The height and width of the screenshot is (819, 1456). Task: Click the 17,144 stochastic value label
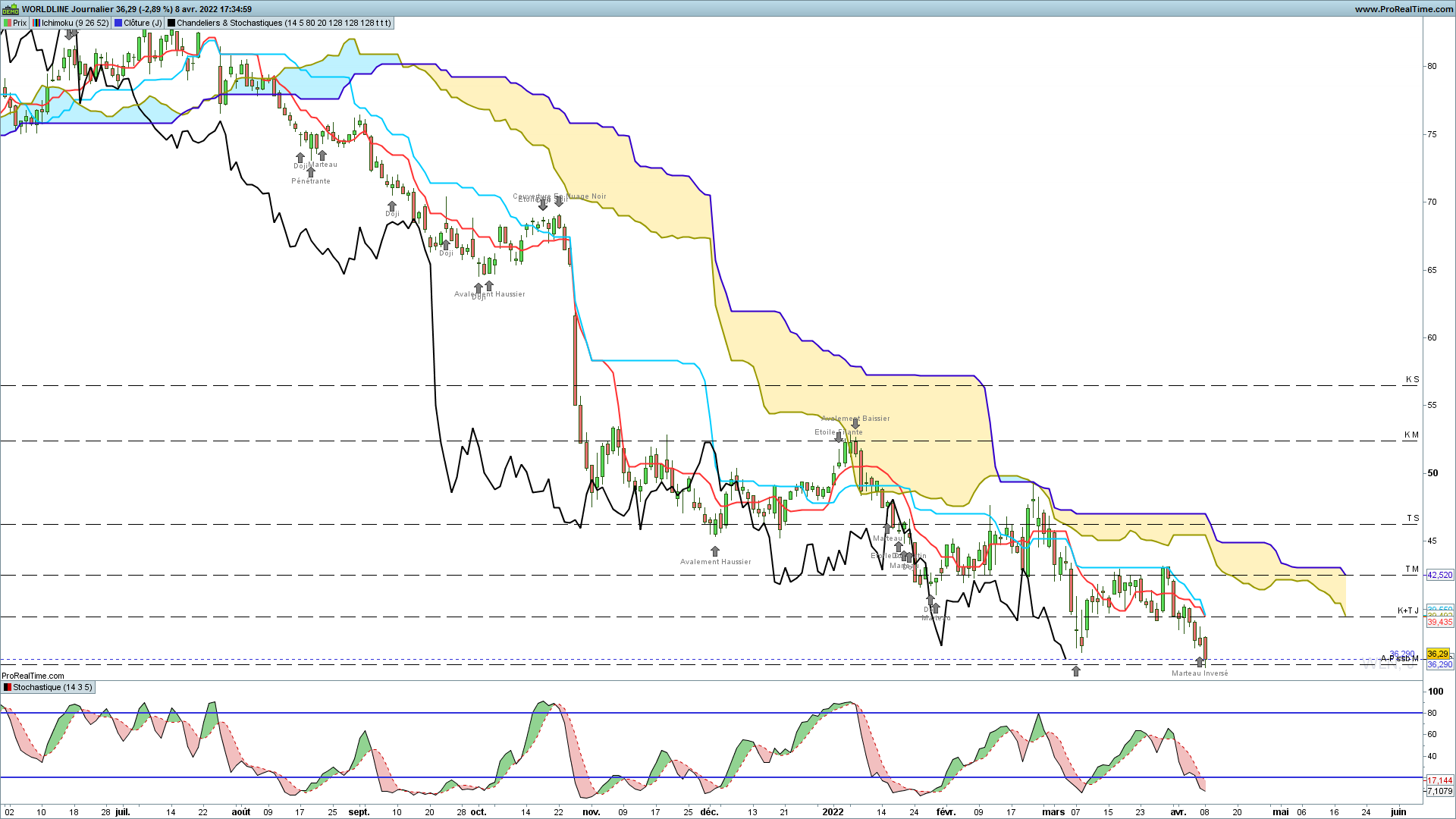coord(1440,780)
